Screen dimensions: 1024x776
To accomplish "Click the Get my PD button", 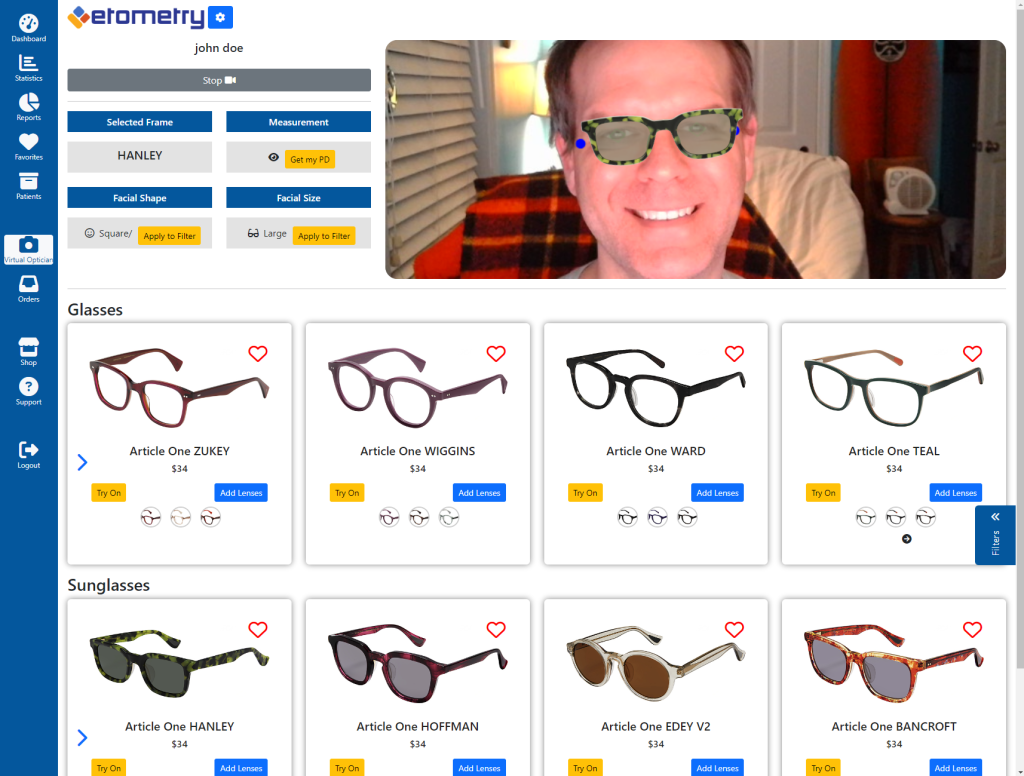I will click(309, 159).
